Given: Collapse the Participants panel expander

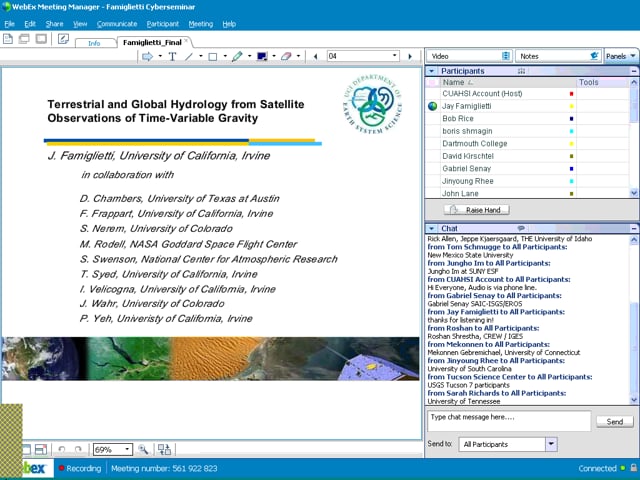Looking at the screenshot, I should (x=431, y=71).
